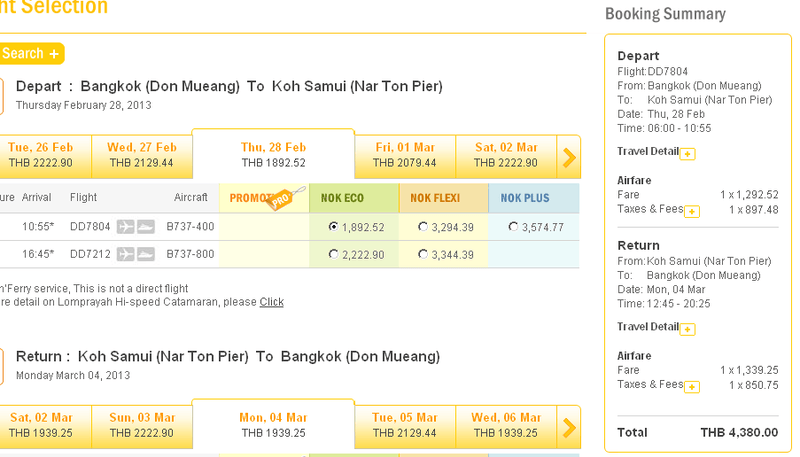Viewport: 800px width, 457px height.
Task: Click the plane icon for flight DD7804
Action: [126, 227]
